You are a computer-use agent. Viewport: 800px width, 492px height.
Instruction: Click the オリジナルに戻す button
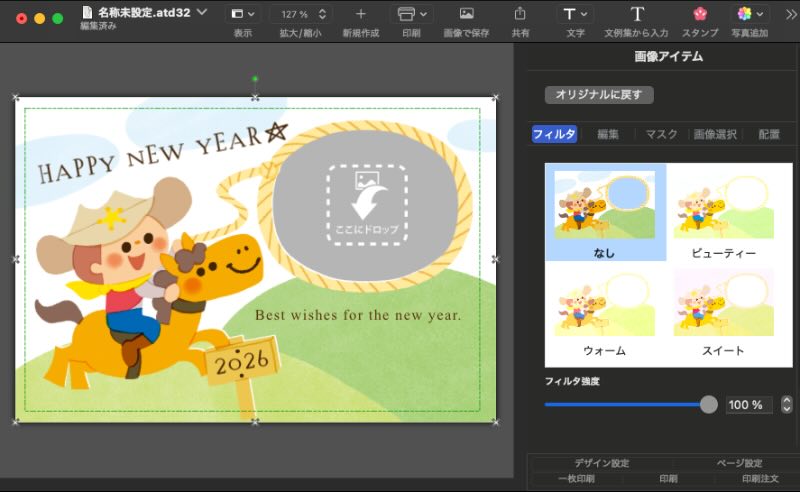tap(599, 95)
